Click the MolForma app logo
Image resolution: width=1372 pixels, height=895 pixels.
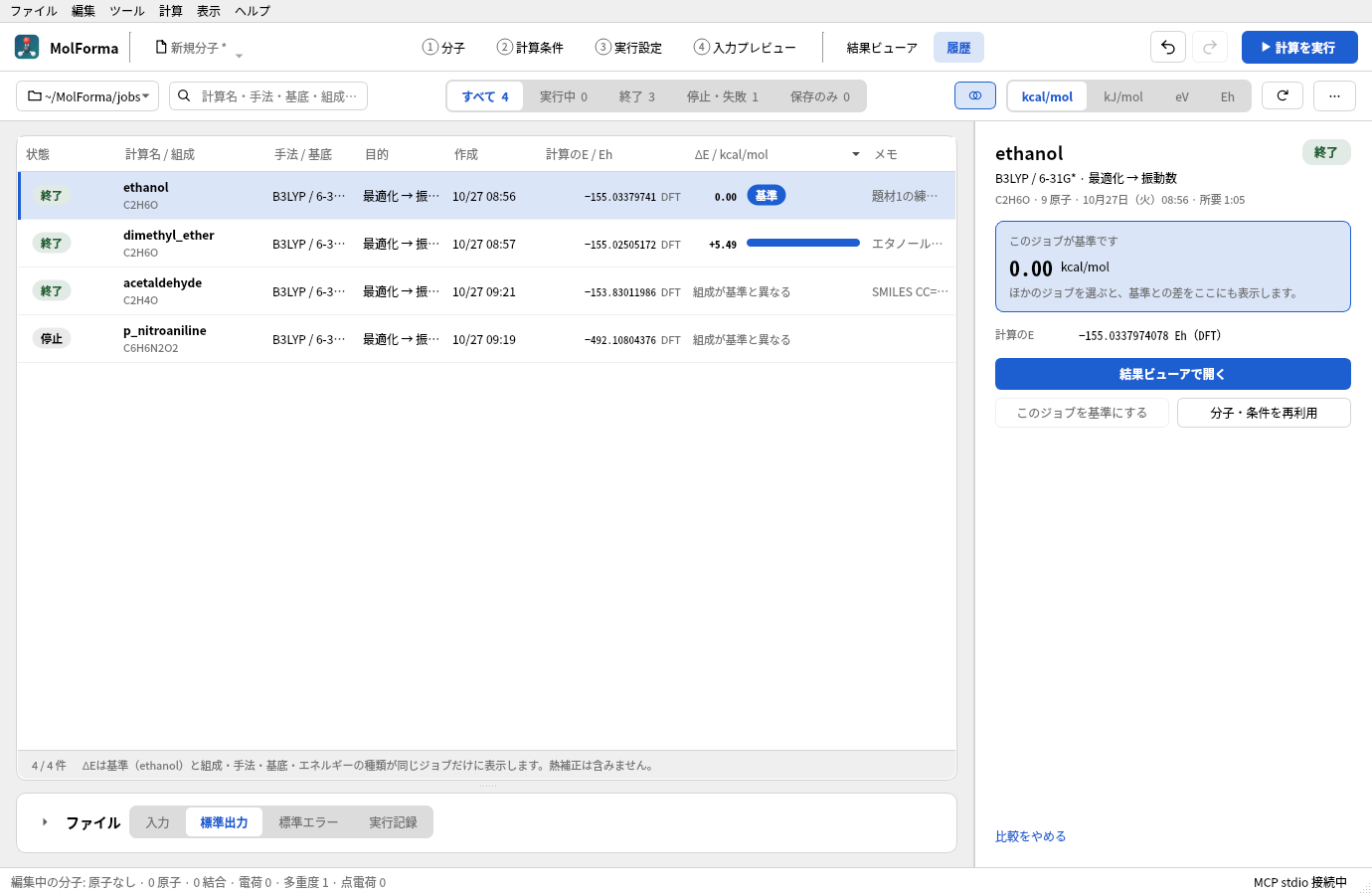click(x=27, y=47)
